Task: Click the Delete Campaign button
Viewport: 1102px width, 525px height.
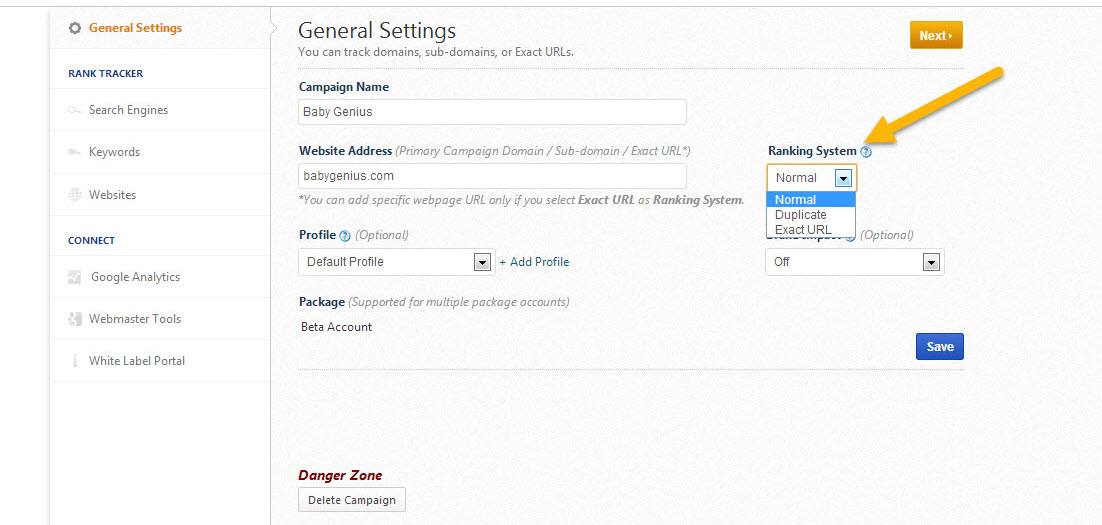Action: coord(352,500)
